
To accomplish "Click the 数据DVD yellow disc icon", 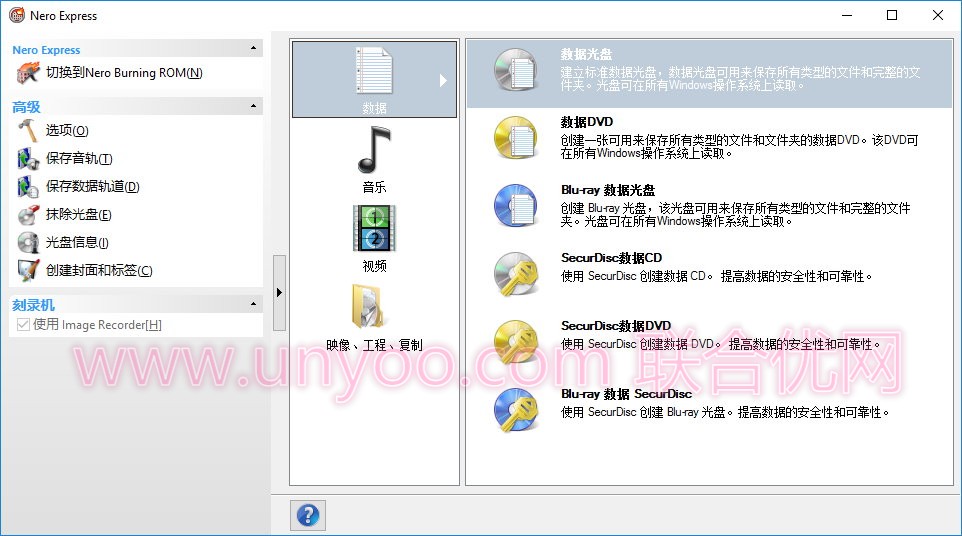I will tap(516, 138).
